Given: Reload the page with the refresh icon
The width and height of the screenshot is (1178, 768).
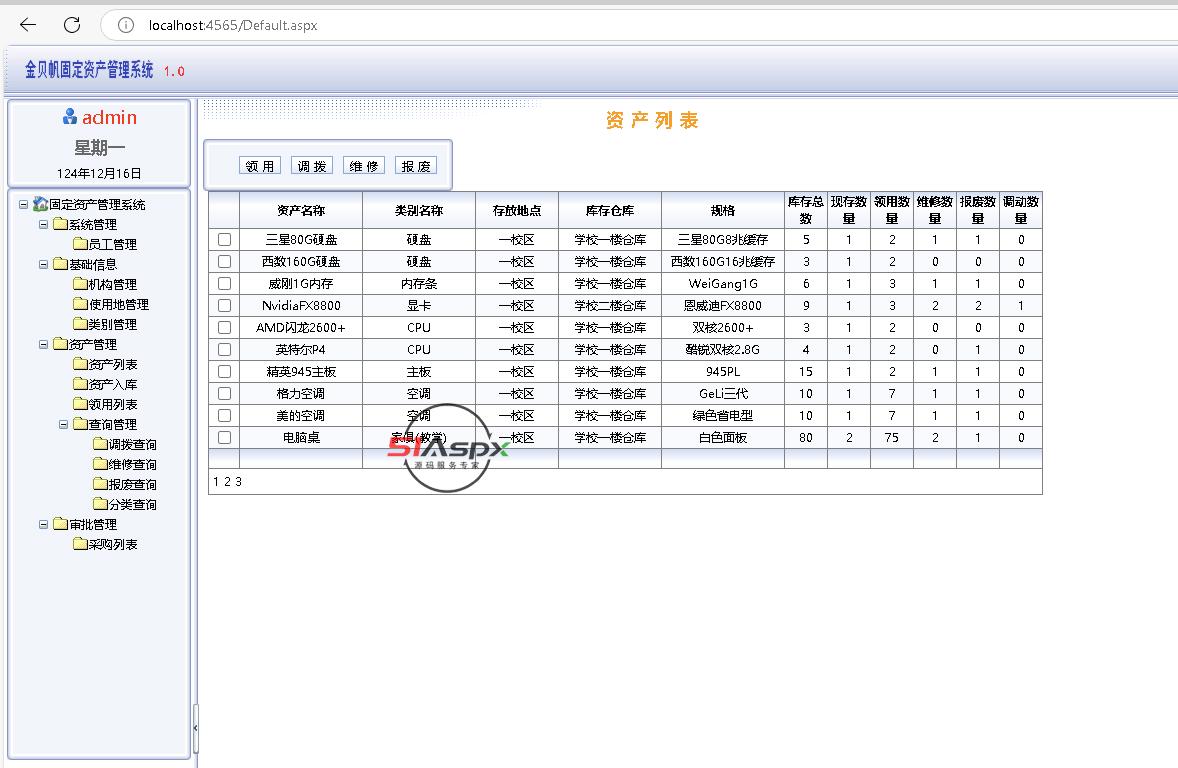Looking at the screenshot, I should tap(72, 25).
